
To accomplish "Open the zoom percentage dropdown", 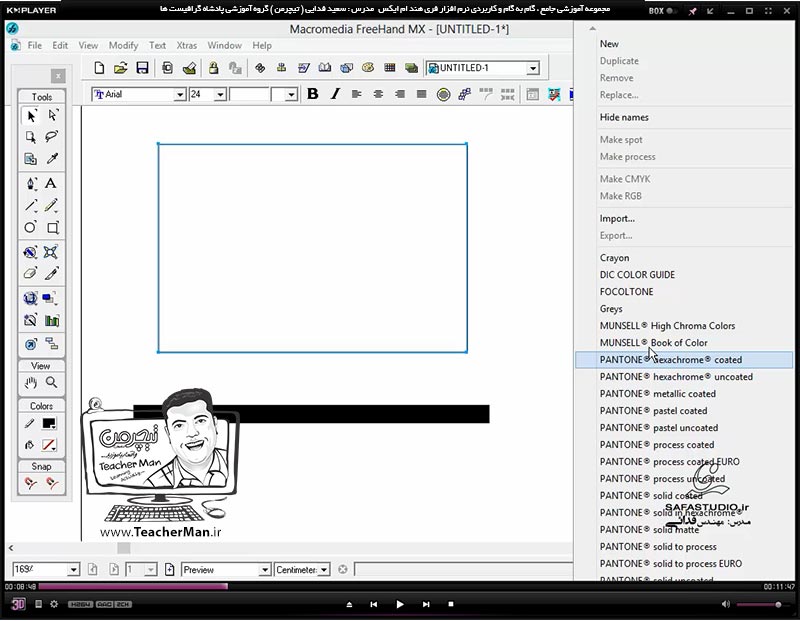I will pyautogui.click(x=73, y=569).
